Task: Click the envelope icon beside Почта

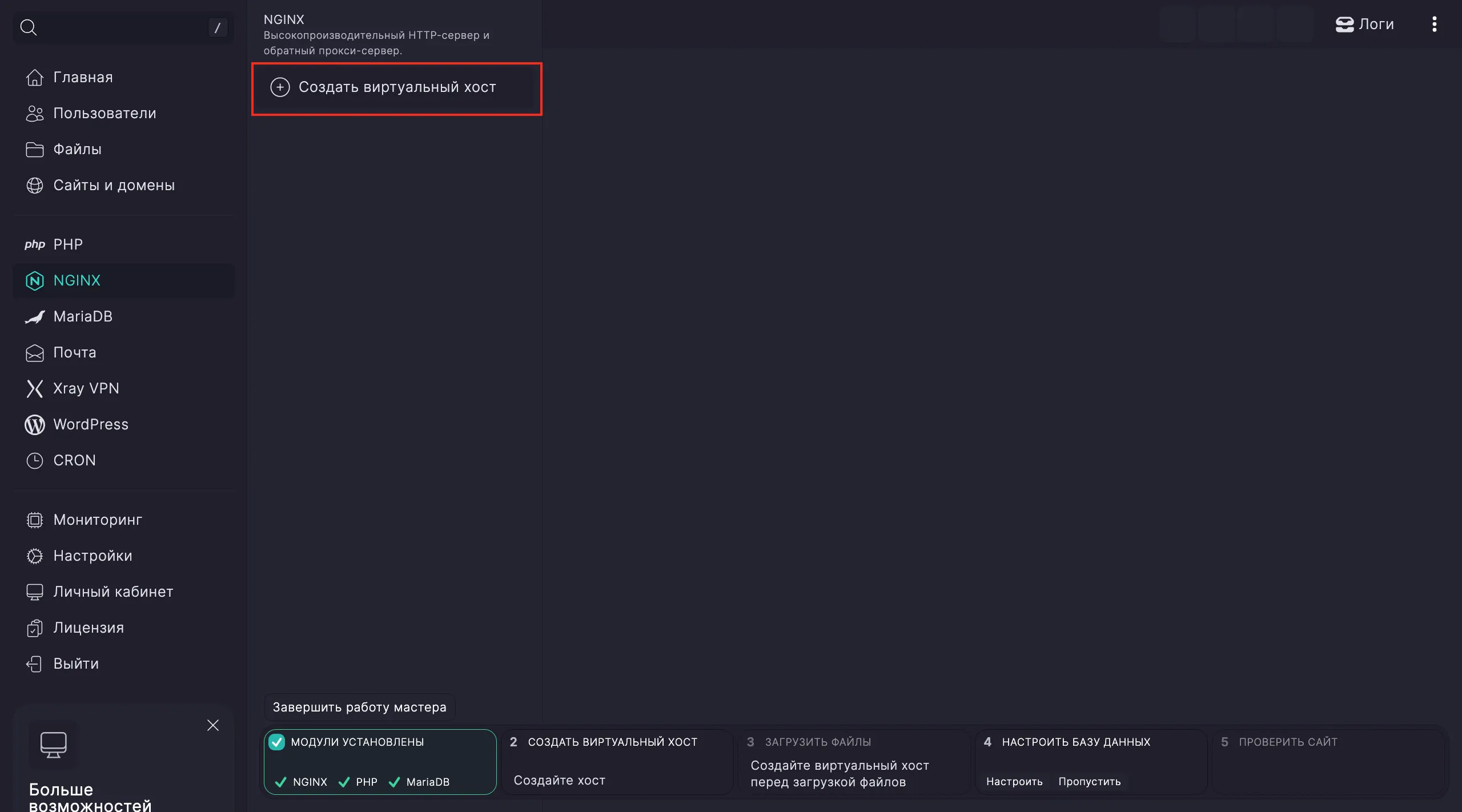Action: tap(34, 352)
